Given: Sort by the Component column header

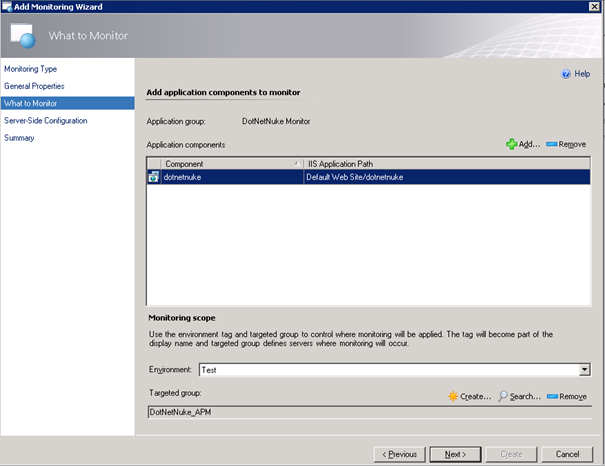Looking at the screenshot, I should 232,164.
